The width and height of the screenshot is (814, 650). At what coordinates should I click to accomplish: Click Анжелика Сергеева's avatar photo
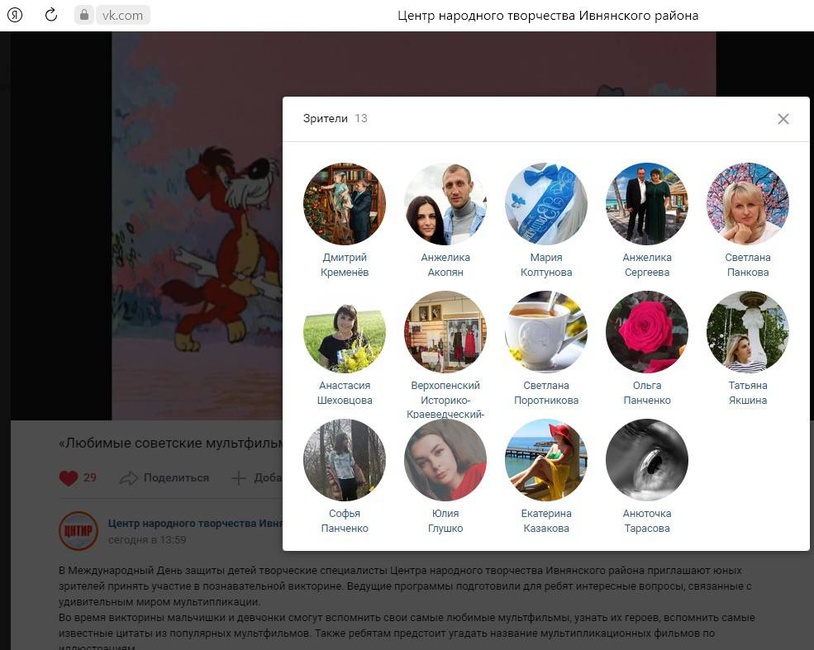(x=647, y=204)
